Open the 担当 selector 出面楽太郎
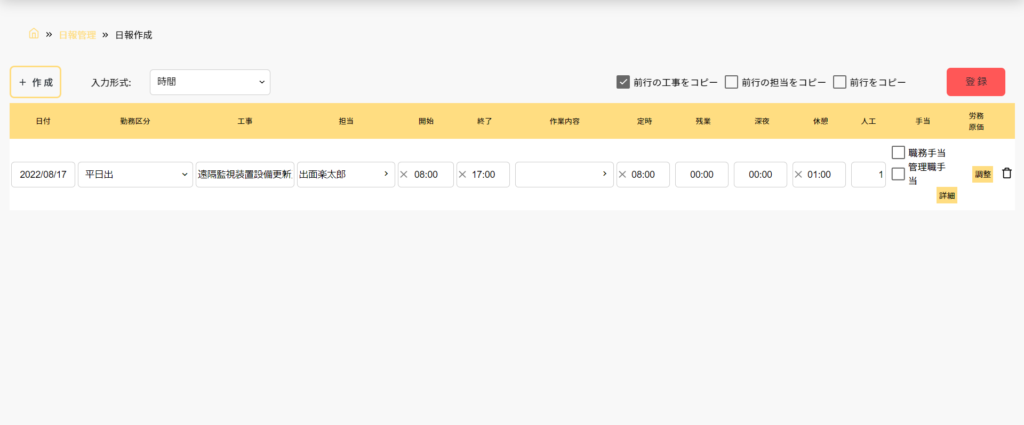Screen dimensions: 1024x425 coord(346,174)
